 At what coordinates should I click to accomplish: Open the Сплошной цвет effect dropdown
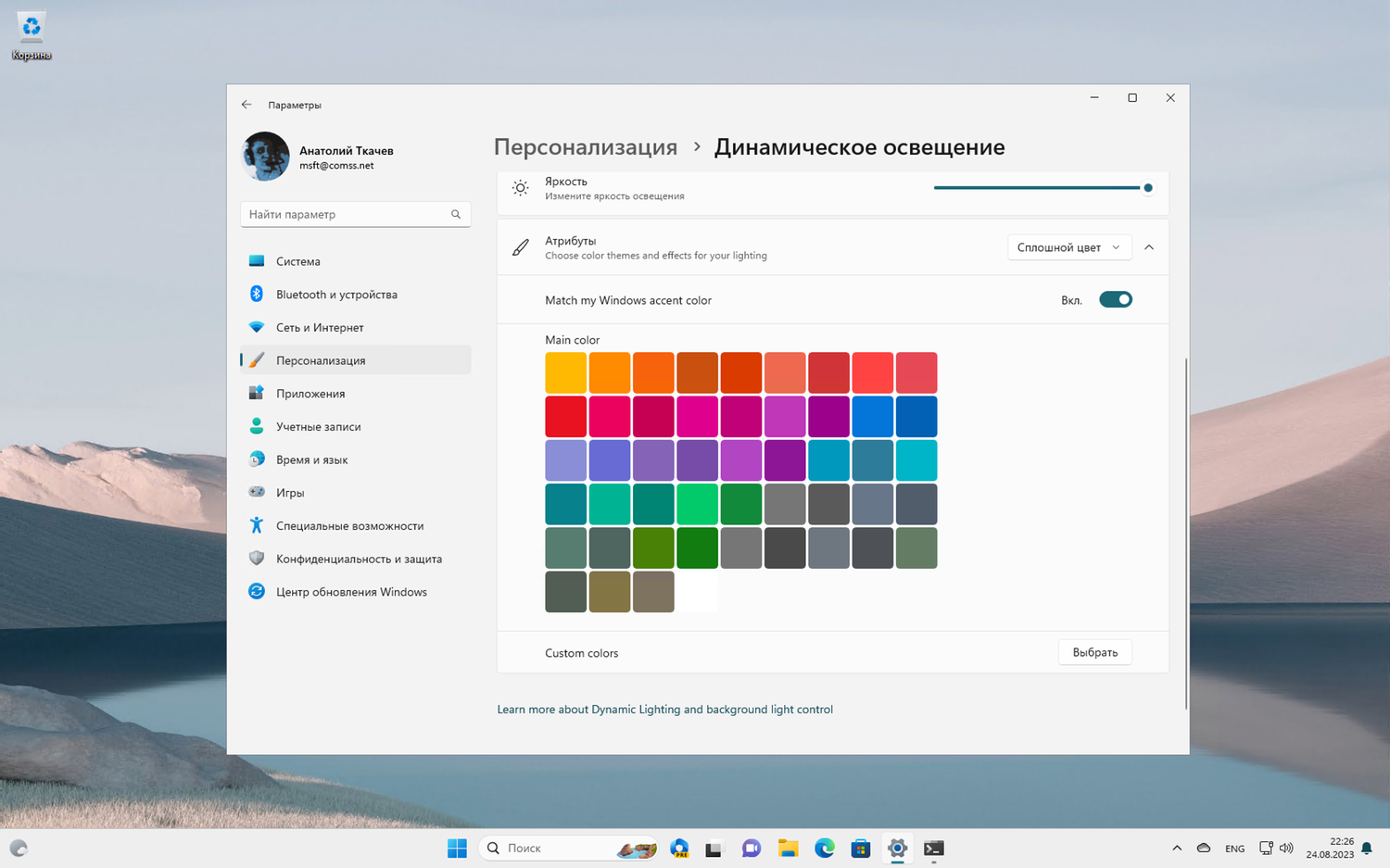click(1069, 247)
